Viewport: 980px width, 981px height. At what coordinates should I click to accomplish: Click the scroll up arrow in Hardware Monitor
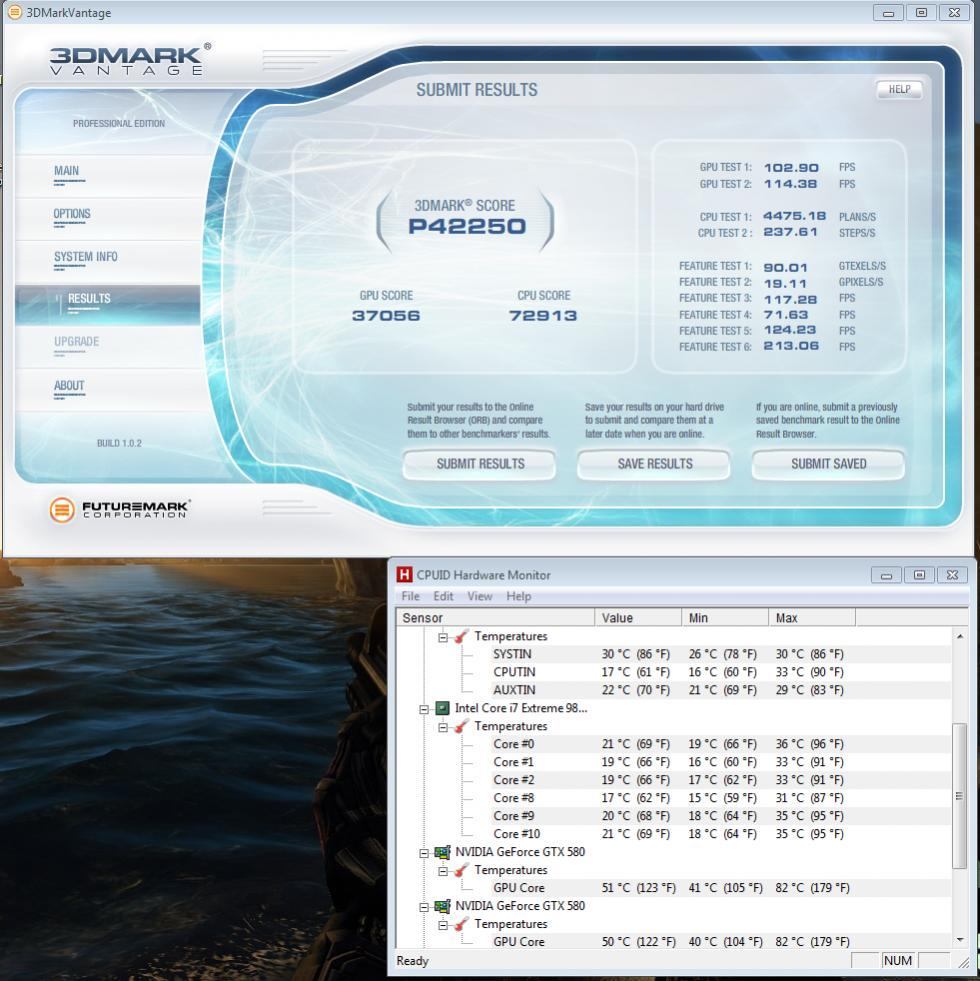pos(960,636)
